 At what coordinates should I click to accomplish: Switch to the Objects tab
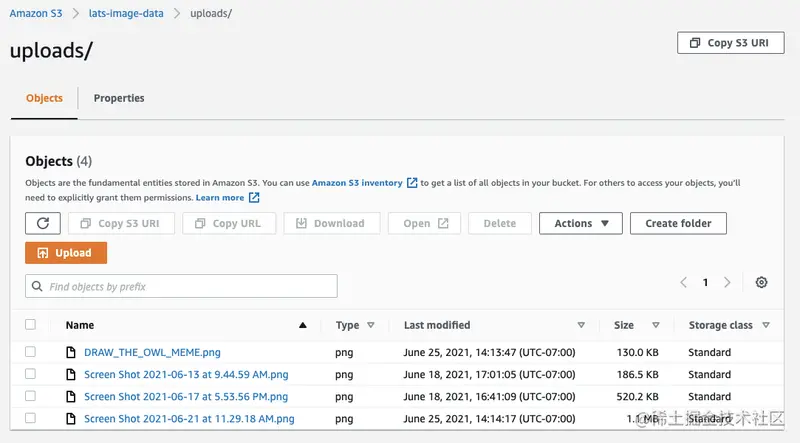click(x=44, y=98)
